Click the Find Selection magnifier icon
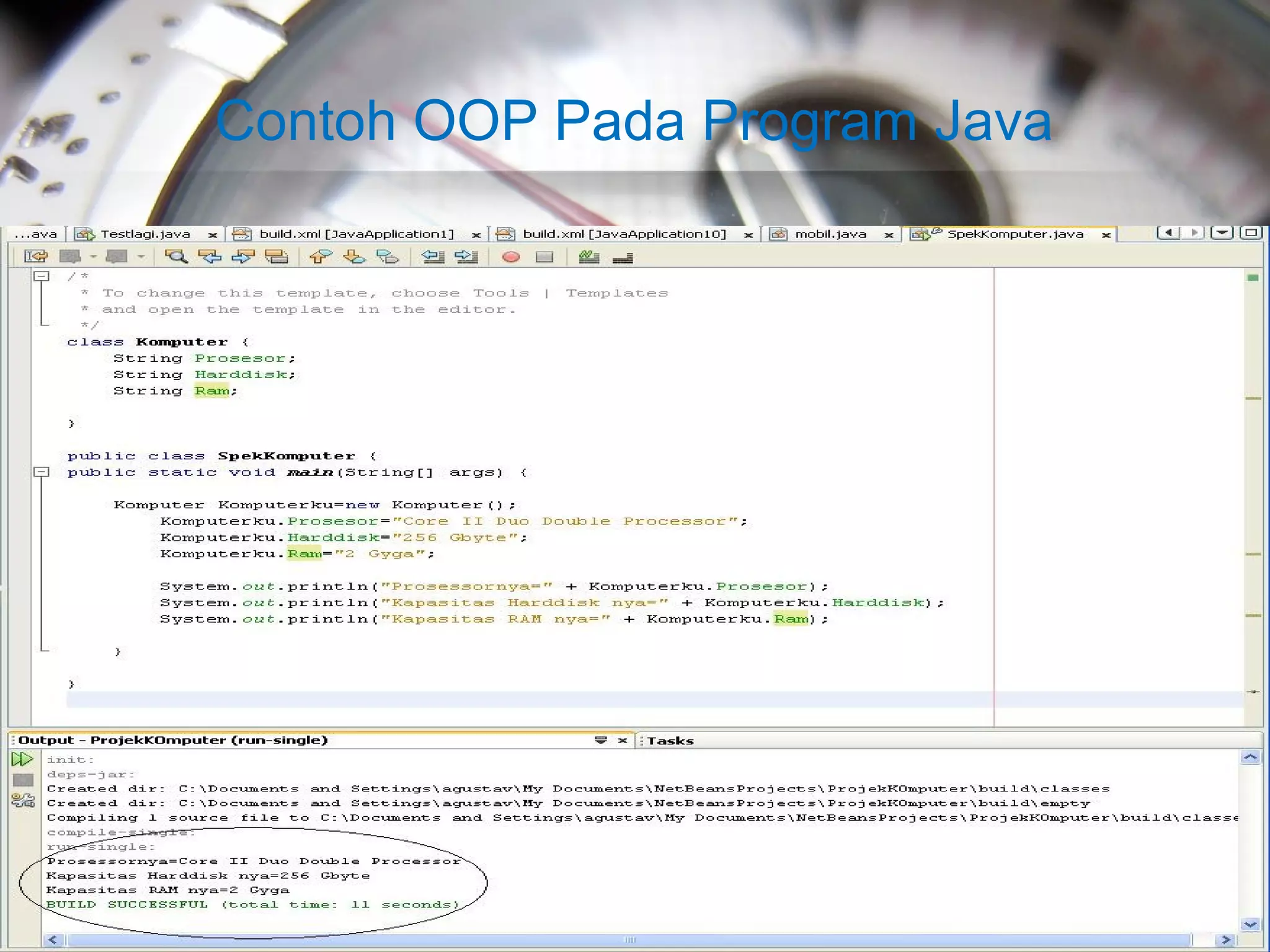The image size is (1270, 952). pyautogui.click(x=176, y=257)
